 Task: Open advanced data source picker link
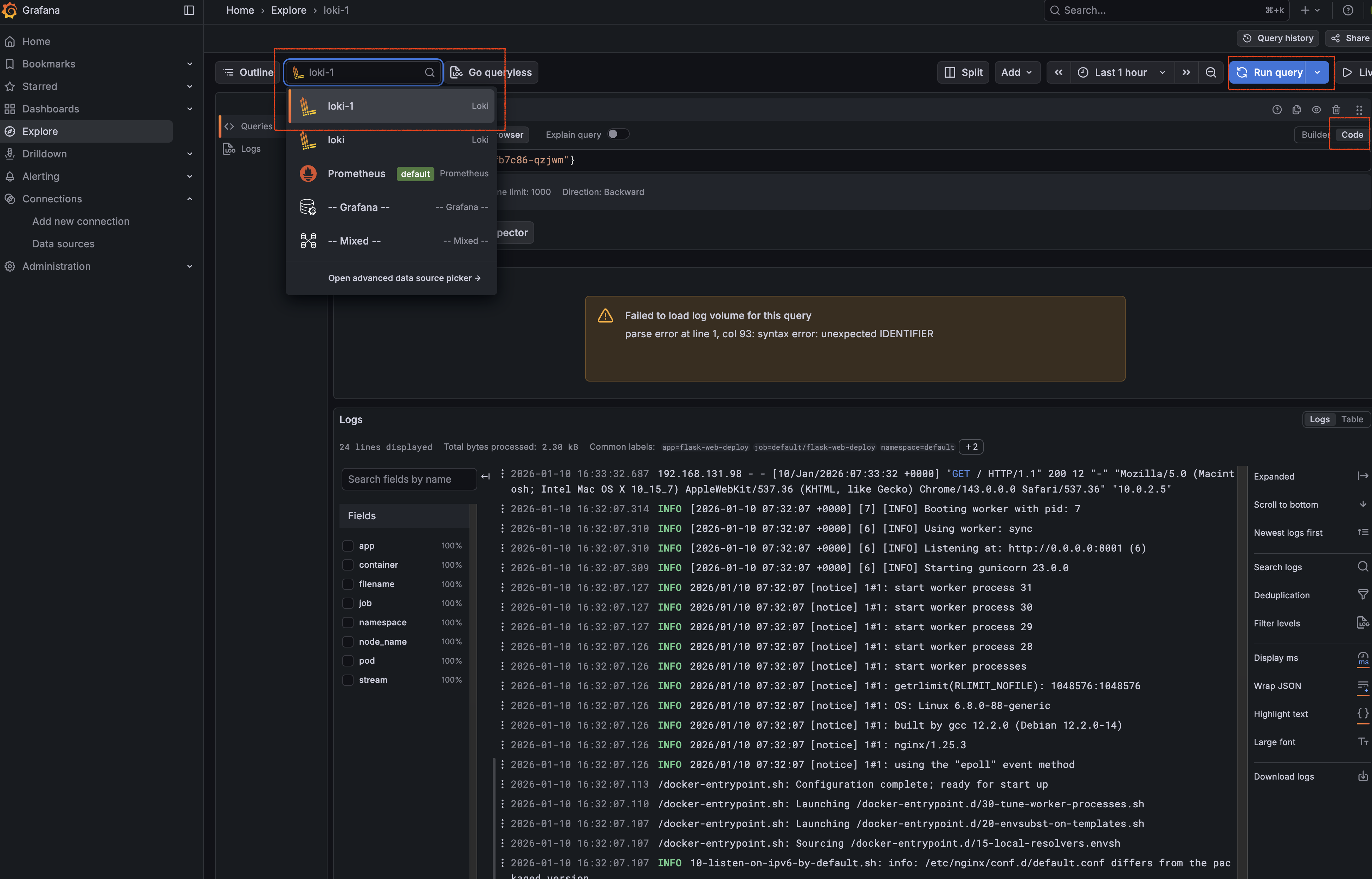404,278
